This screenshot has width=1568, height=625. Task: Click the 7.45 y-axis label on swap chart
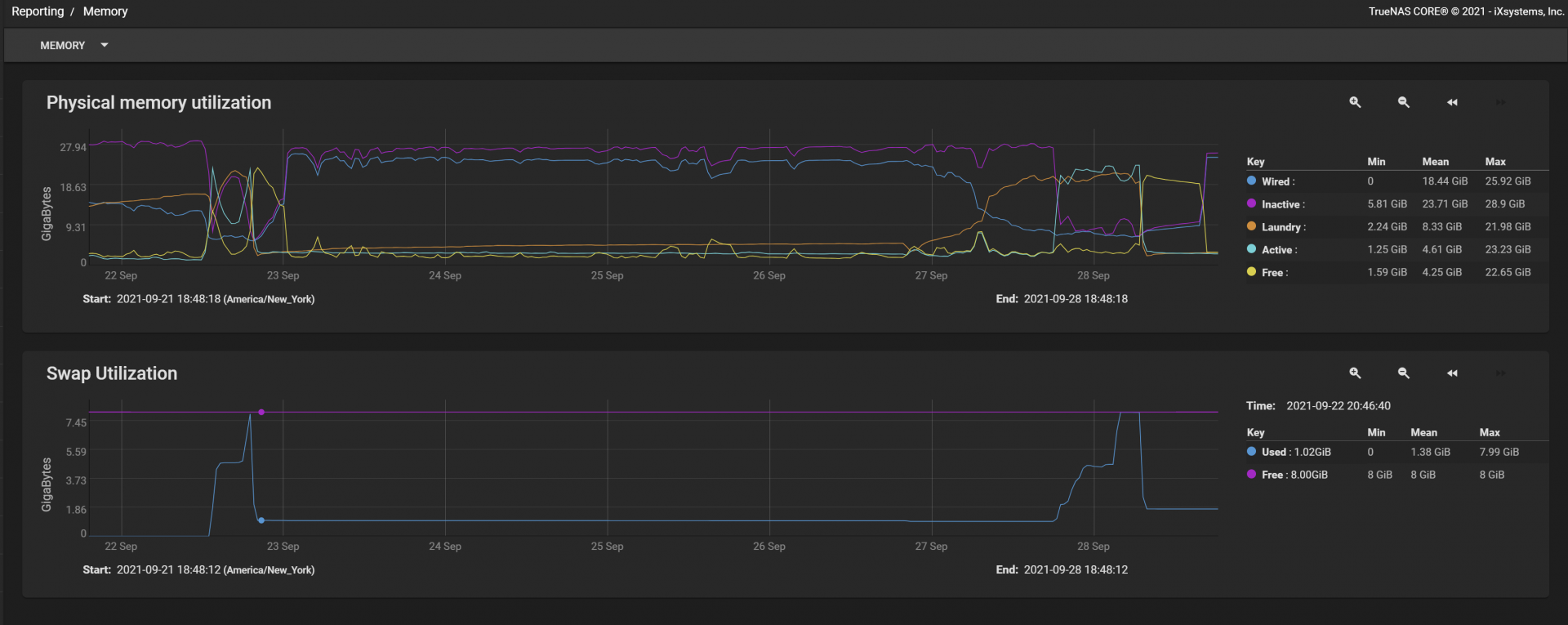pyautogui.click(x=76, y=422)
